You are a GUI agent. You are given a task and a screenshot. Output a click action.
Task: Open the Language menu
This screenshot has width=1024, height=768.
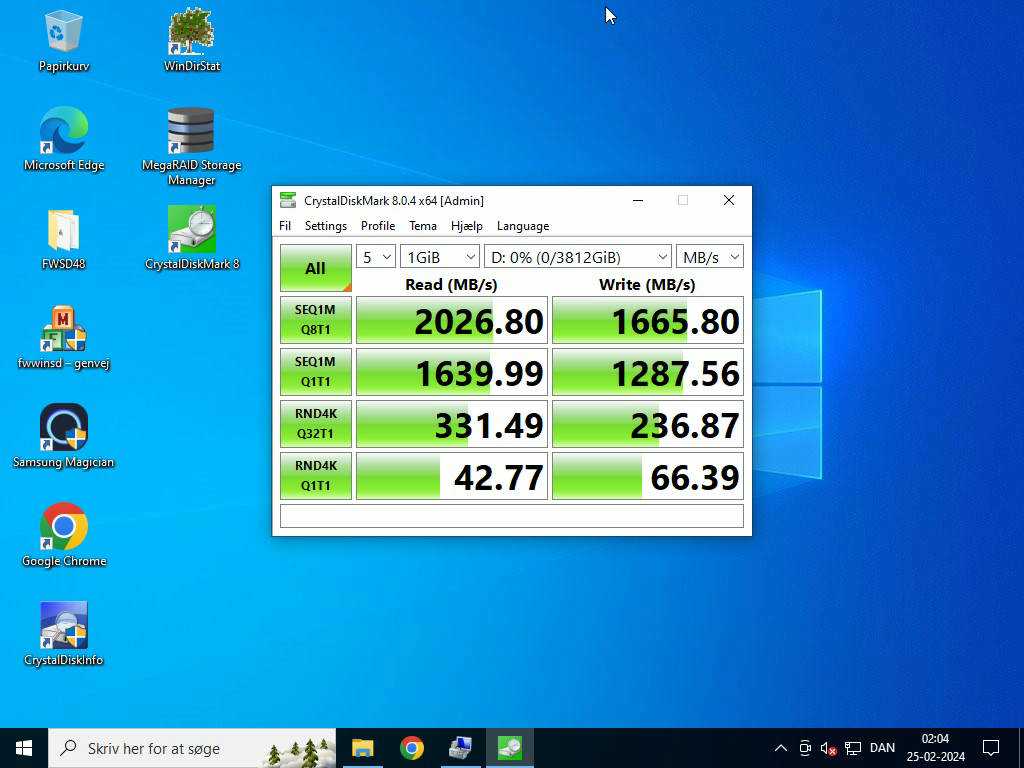tap(523, 226)
